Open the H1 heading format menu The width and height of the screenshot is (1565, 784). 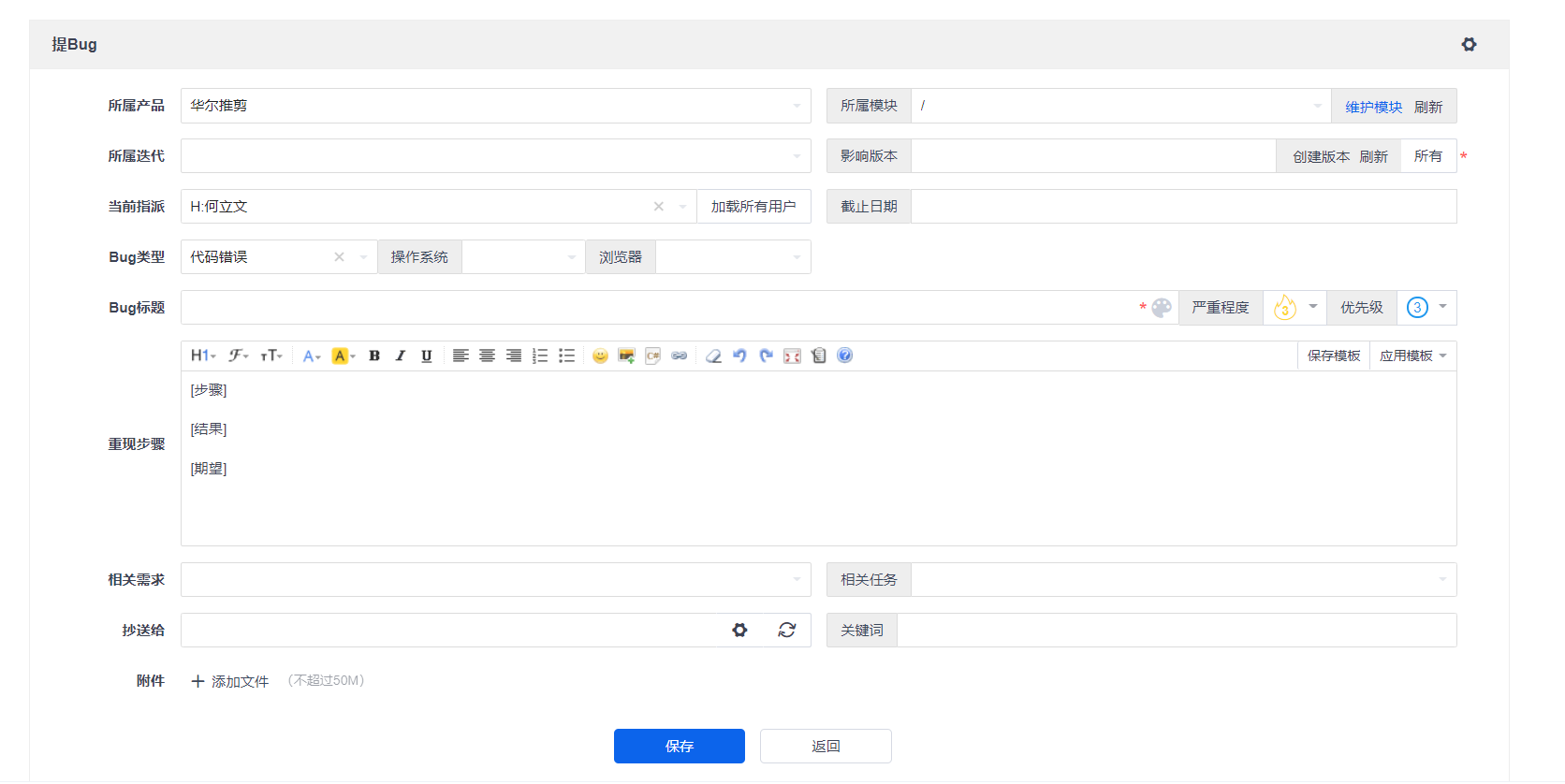[203, 356]
